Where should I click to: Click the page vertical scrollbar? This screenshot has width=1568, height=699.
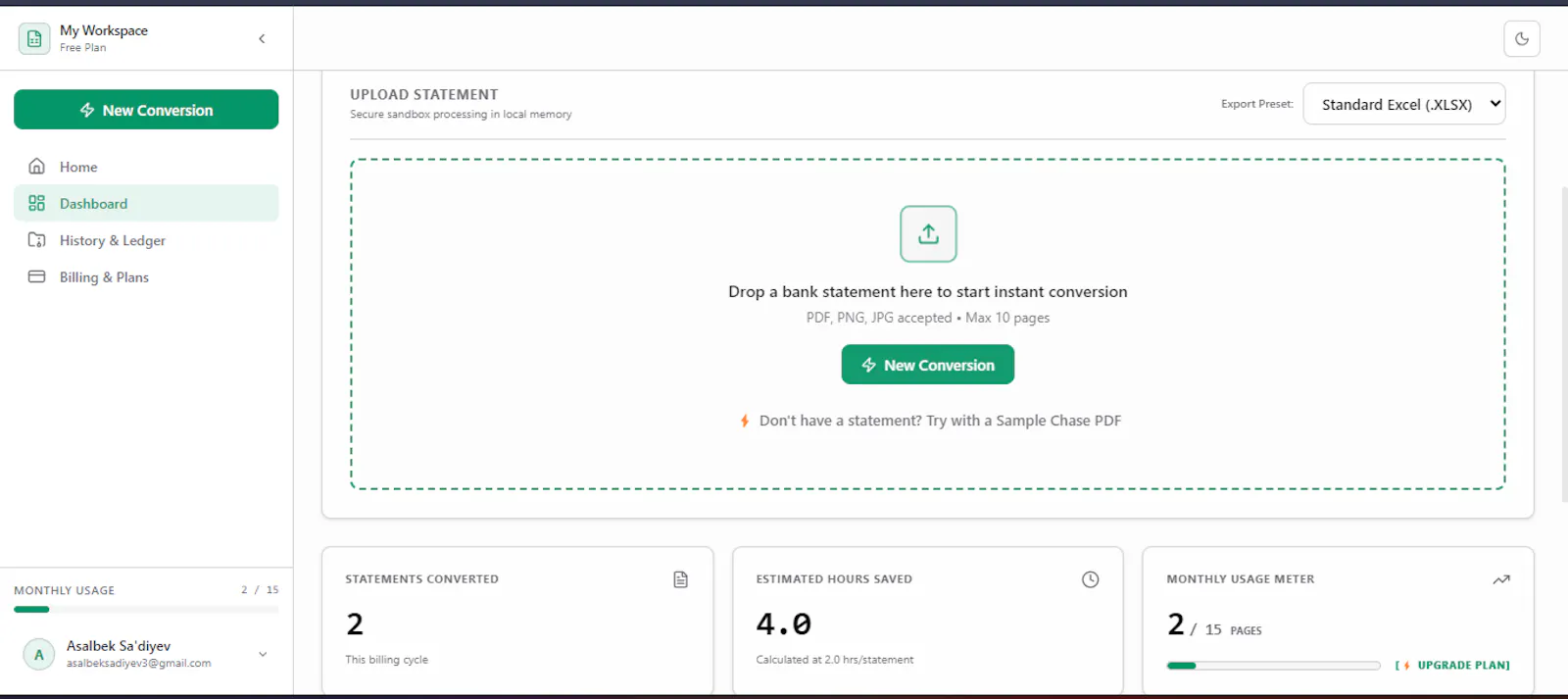1564,343
